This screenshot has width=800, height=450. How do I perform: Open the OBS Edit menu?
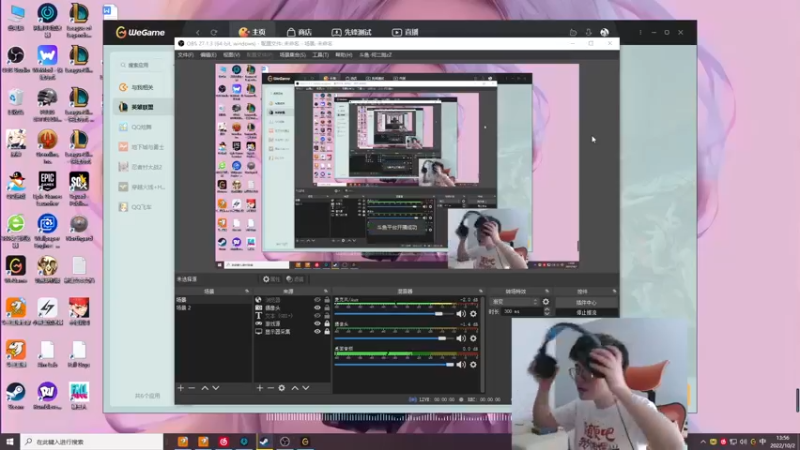[x=208, y=55]
